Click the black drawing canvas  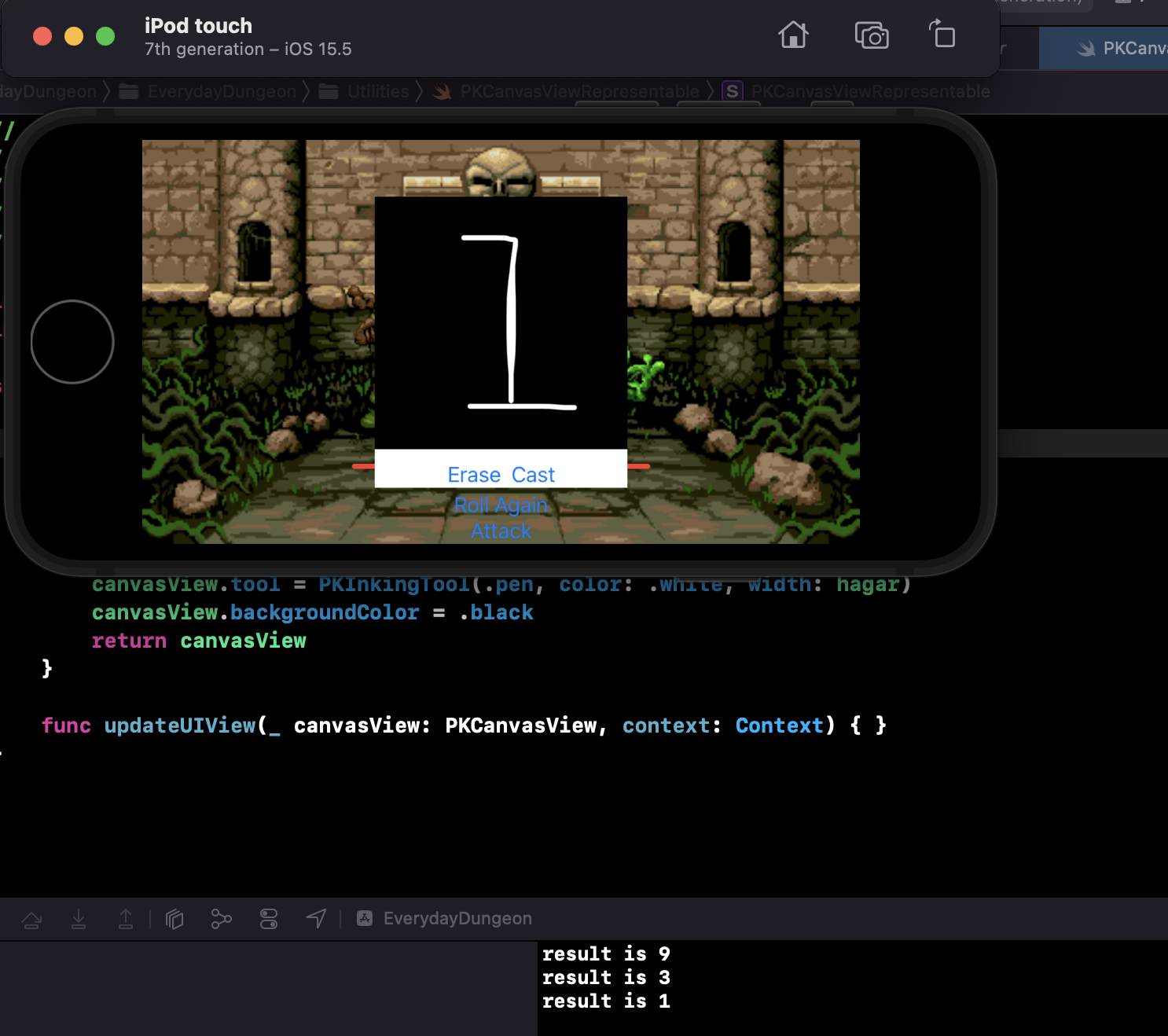click(x=501, y=323)
